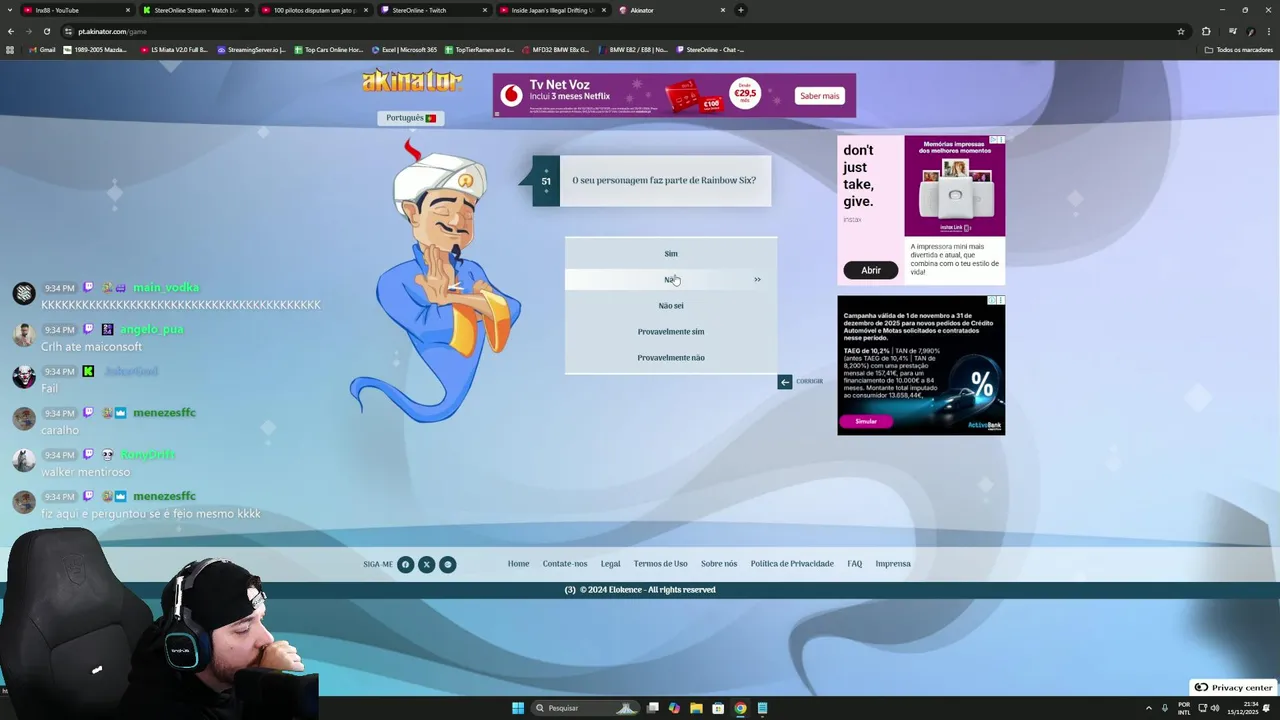The width and height of the screenshot is (1280, 720).
Task: Bookmark this page with the star icon
Action: 1181,31
